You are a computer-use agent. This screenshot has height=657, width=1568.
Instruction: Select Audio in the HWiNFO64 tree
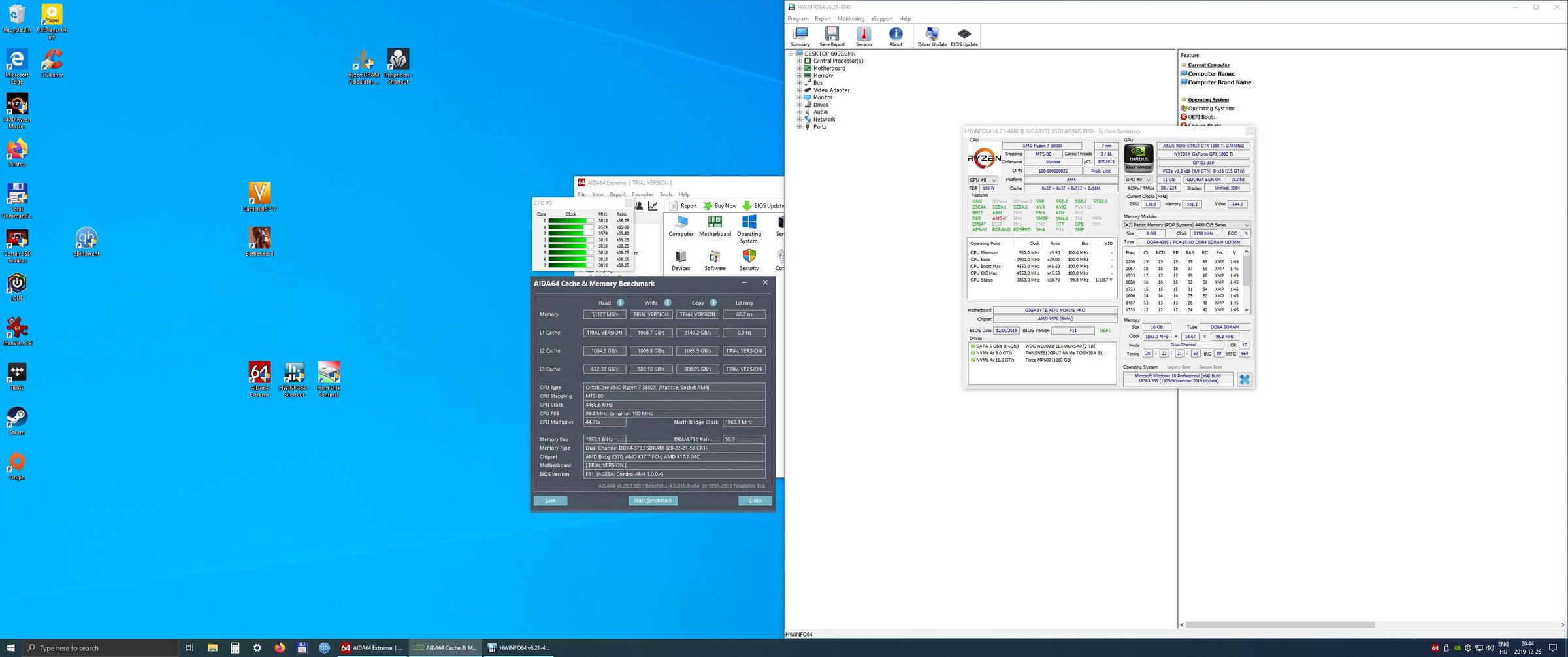(821, 112)
